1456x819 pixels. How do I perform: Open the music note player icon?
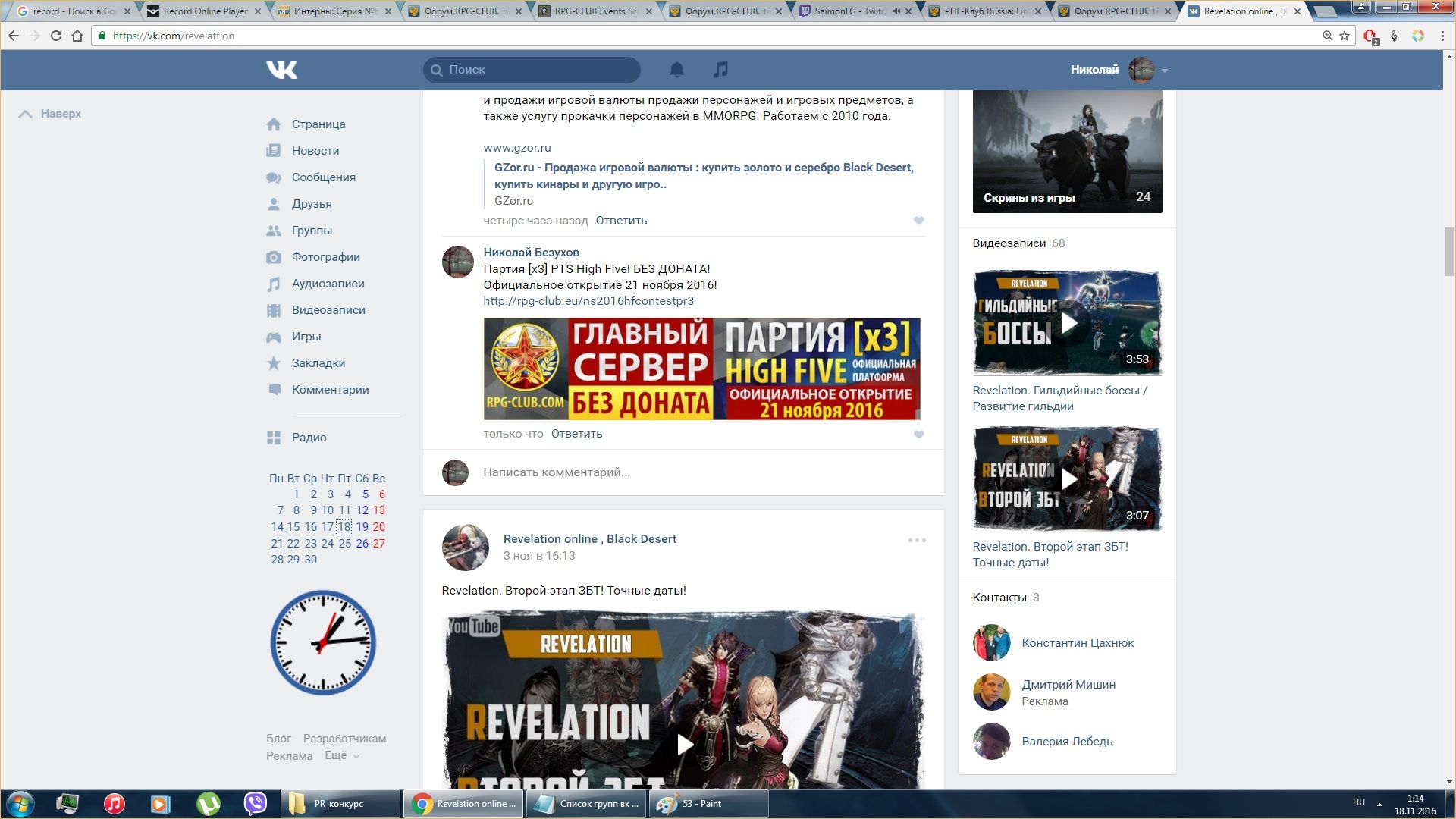720,70
